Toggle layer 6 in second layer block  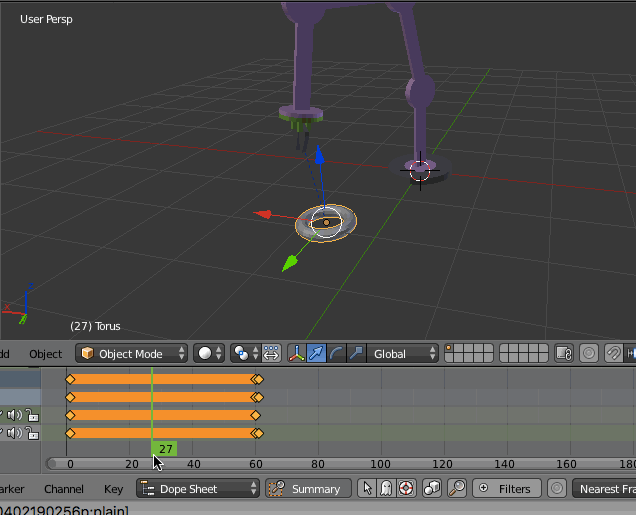point(505,349)
